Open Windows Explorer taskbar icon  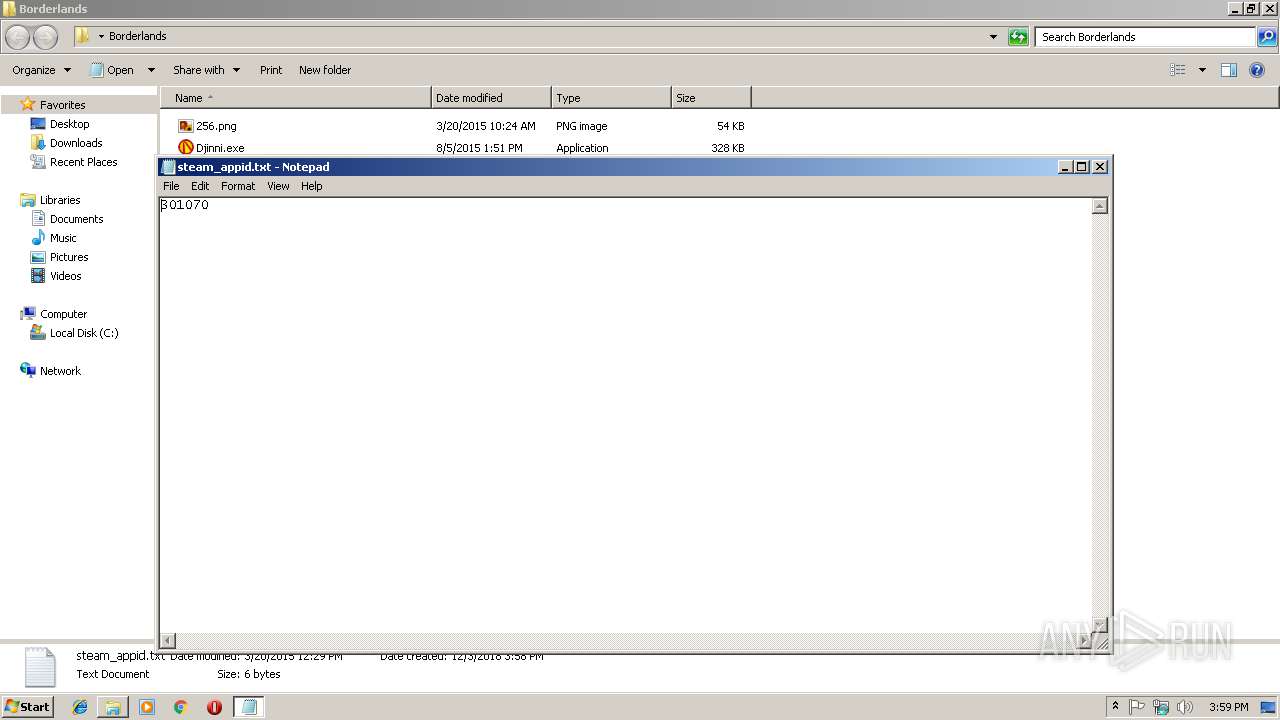[x=113, y=707]
